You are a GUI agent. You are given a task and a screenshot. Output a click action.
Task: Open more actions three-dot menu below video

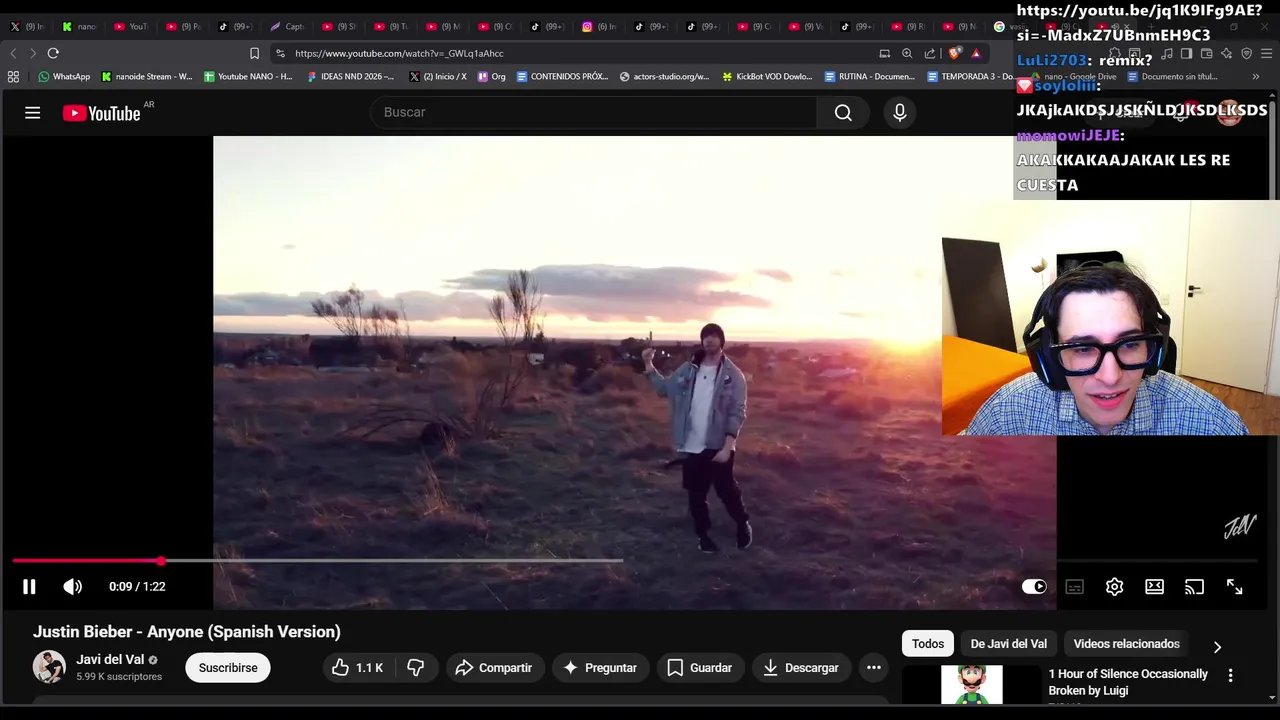[x=873, y=668]
